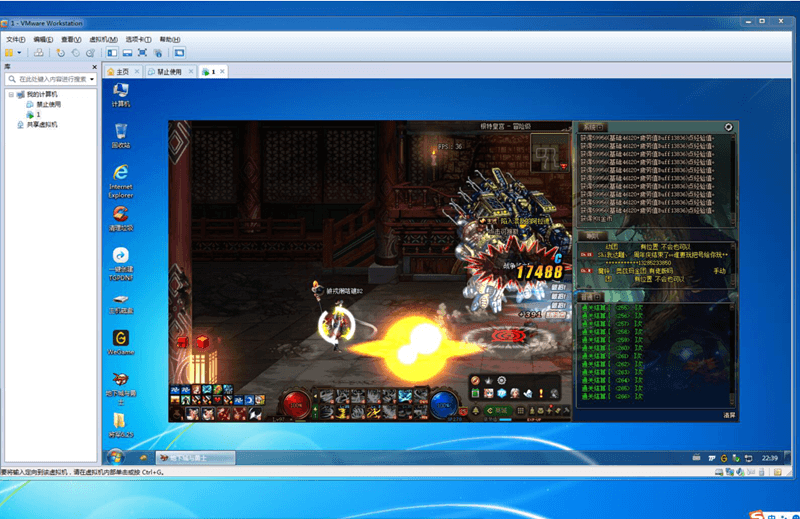This screenshot has width=800, height=519.
Task: Select 禁止使用 VM in library tree
Action: (44, 104)
